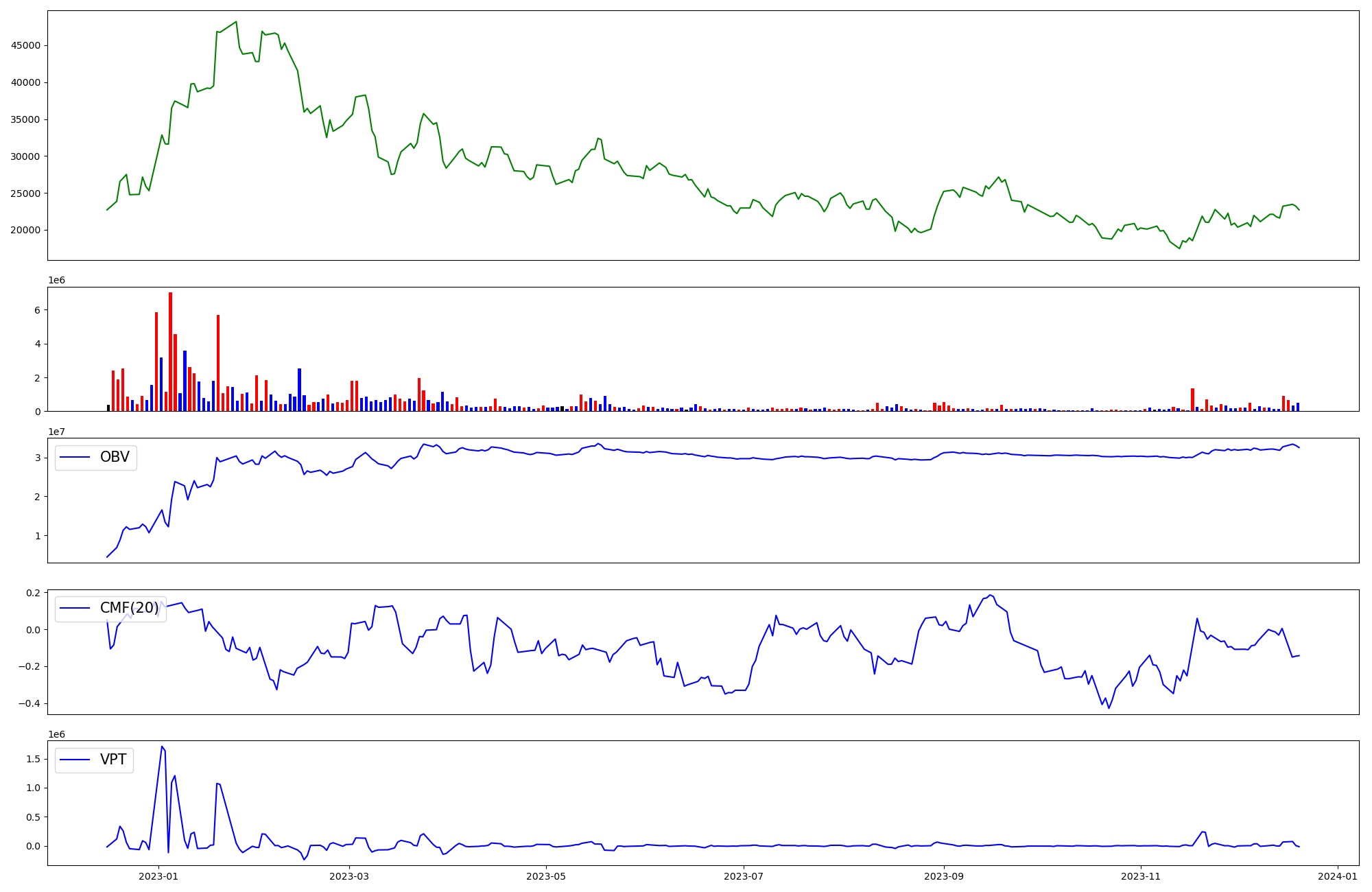
Task: Click the 2023-11 x-axis date label
Action: [x=1141, y=876]
